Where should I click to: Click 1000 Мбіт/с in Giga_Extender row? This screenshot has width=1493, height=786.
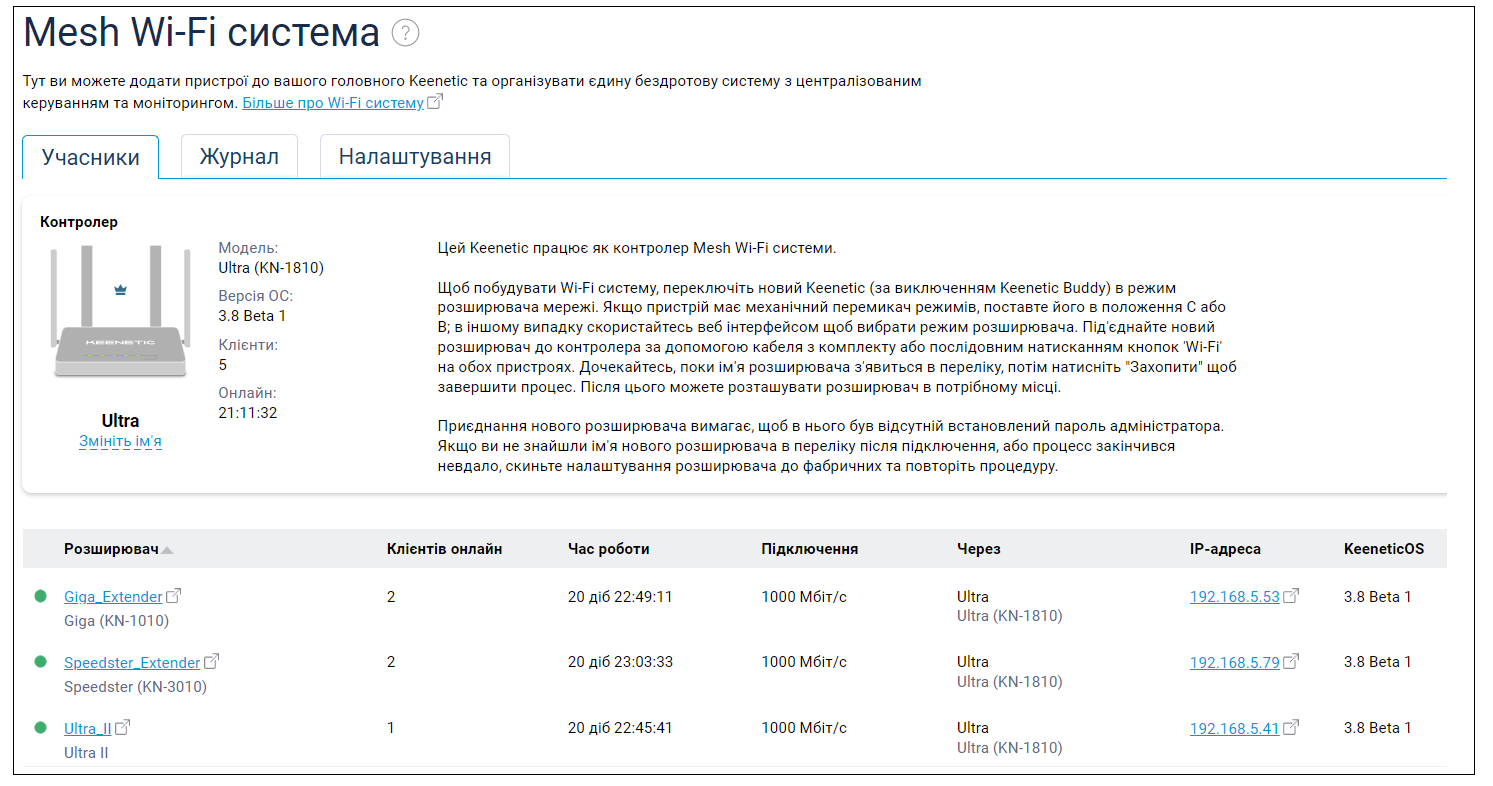coord(804,597)
